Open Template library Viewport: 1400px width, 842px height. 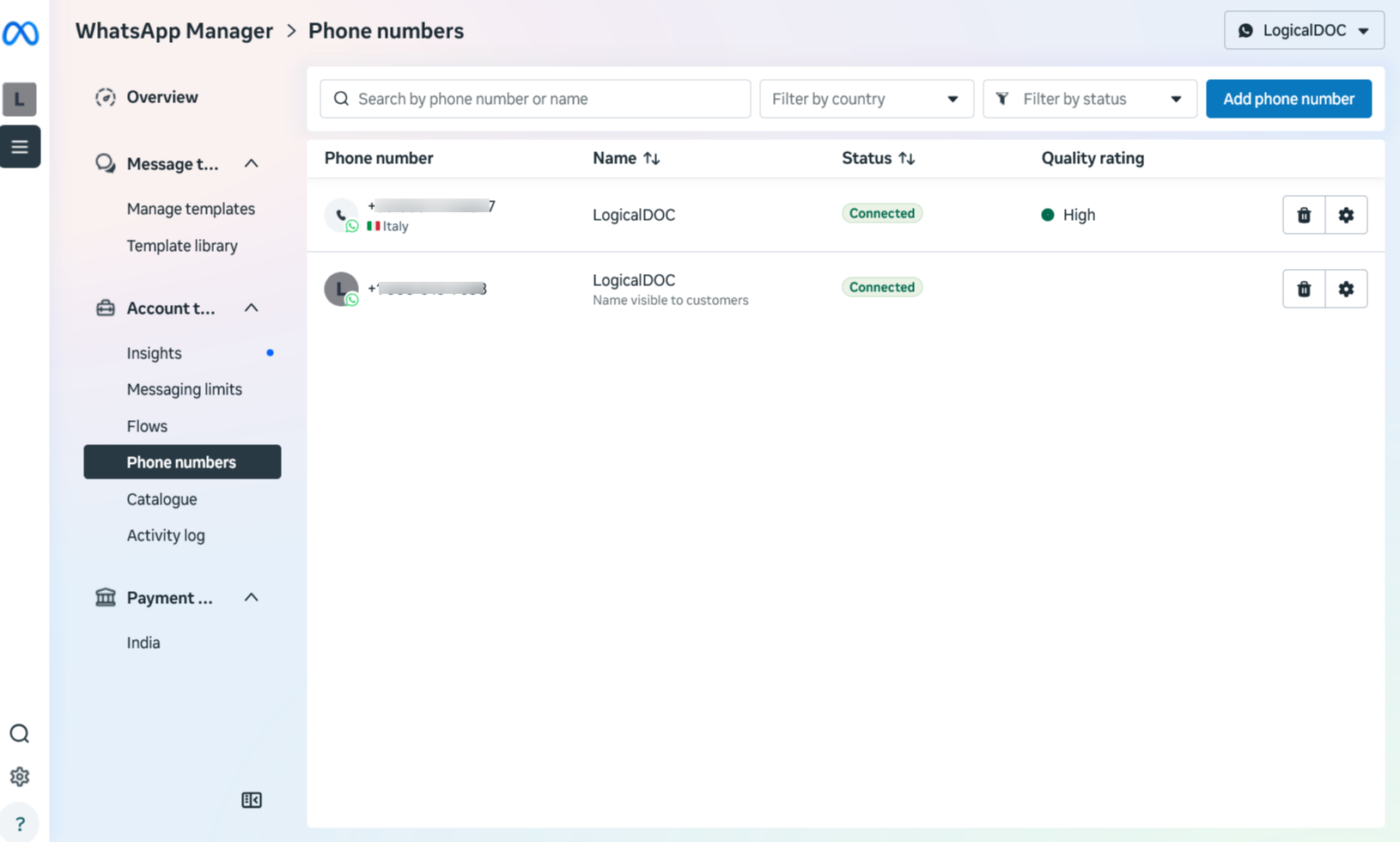(182, 246)
